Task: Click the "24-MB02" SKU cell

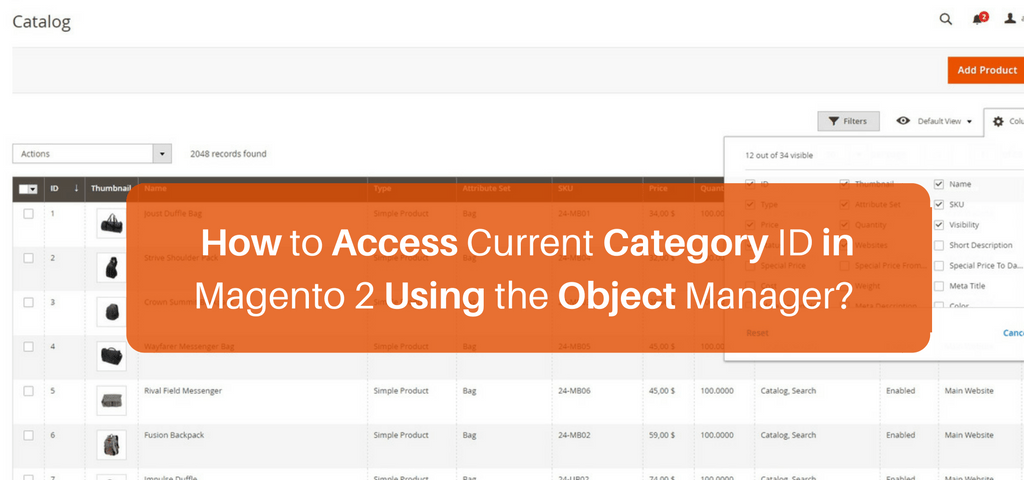Action: coord(574,435)
